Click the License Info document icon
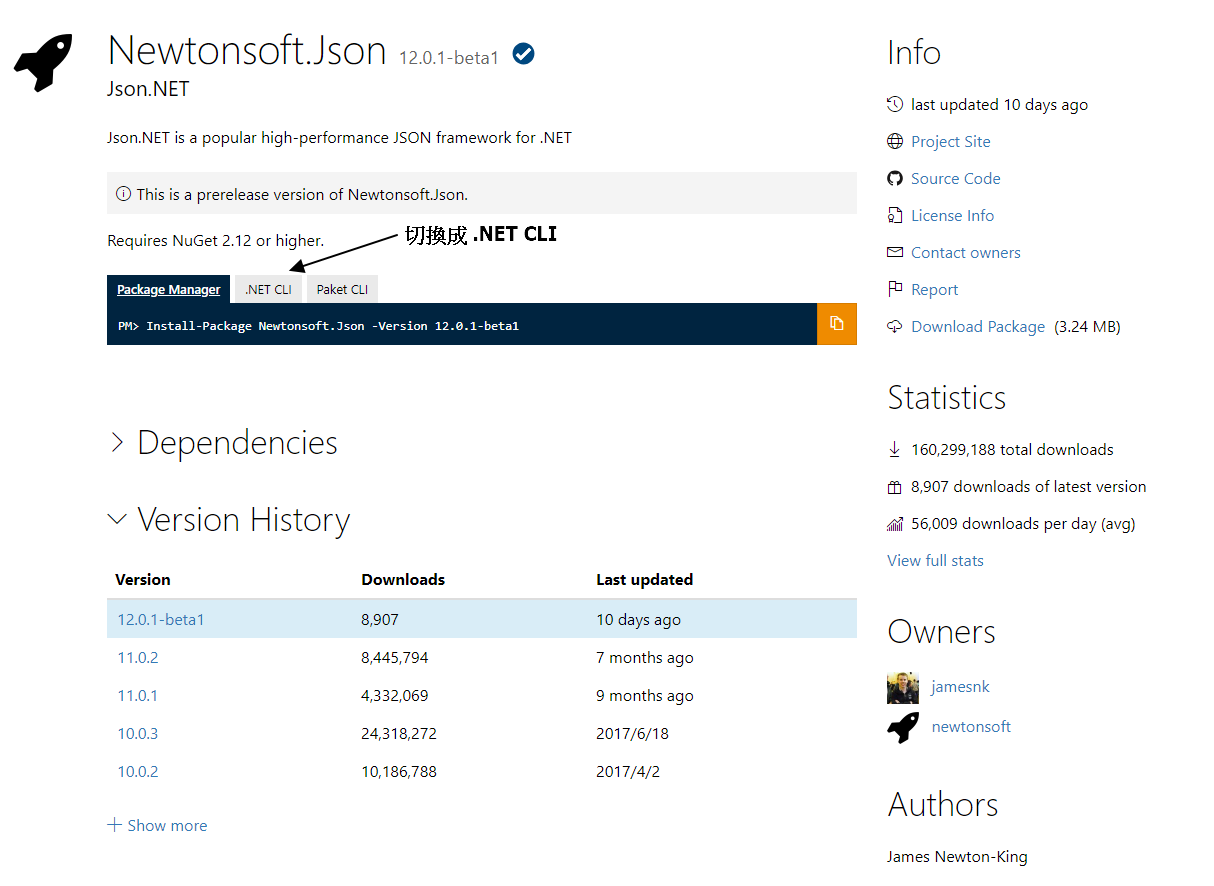This screenshot has width=1214, height=886. (x=895, y=215)
